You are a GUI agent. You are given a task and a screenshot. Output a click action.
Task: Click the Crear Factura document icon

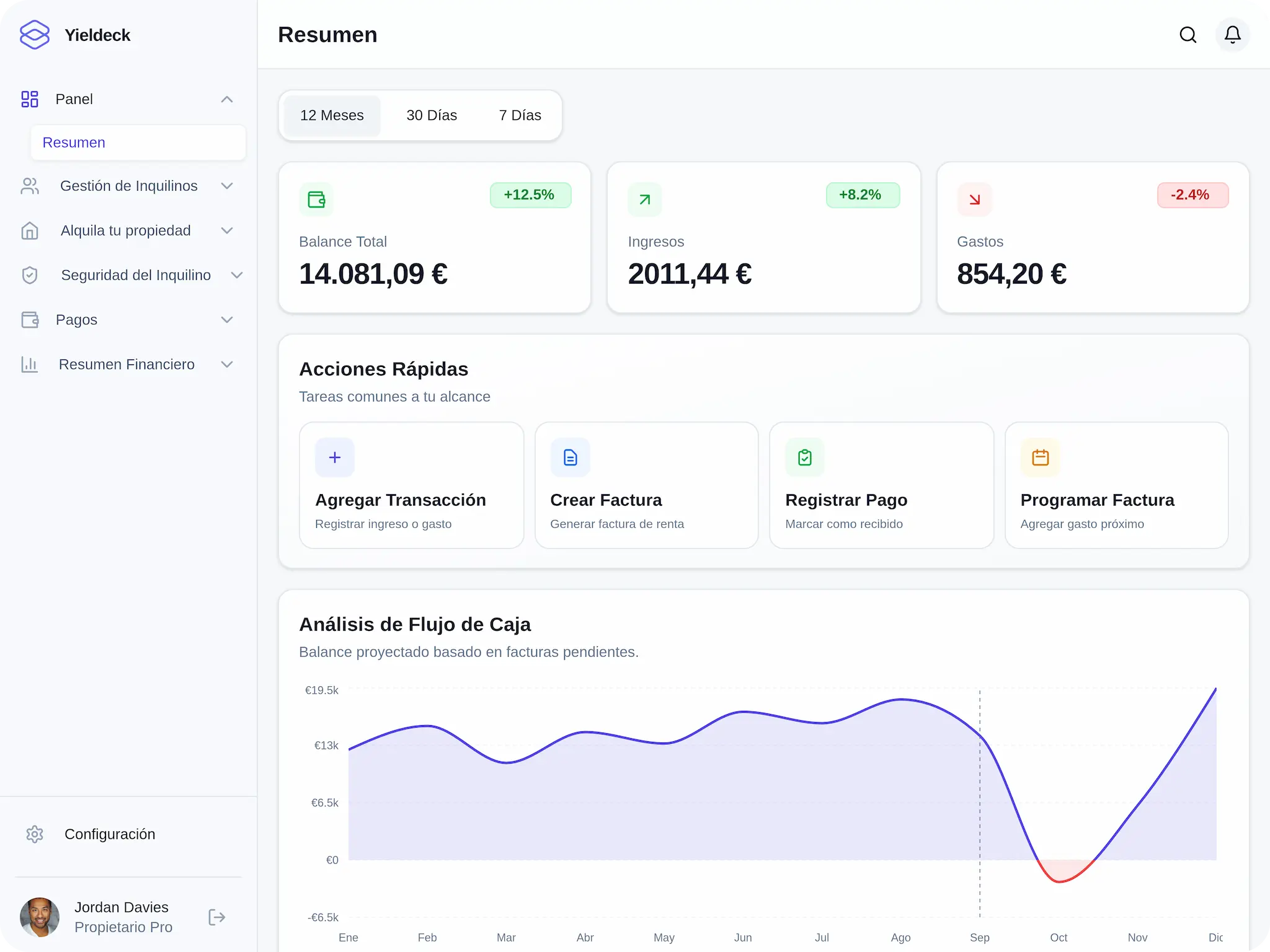569,457
